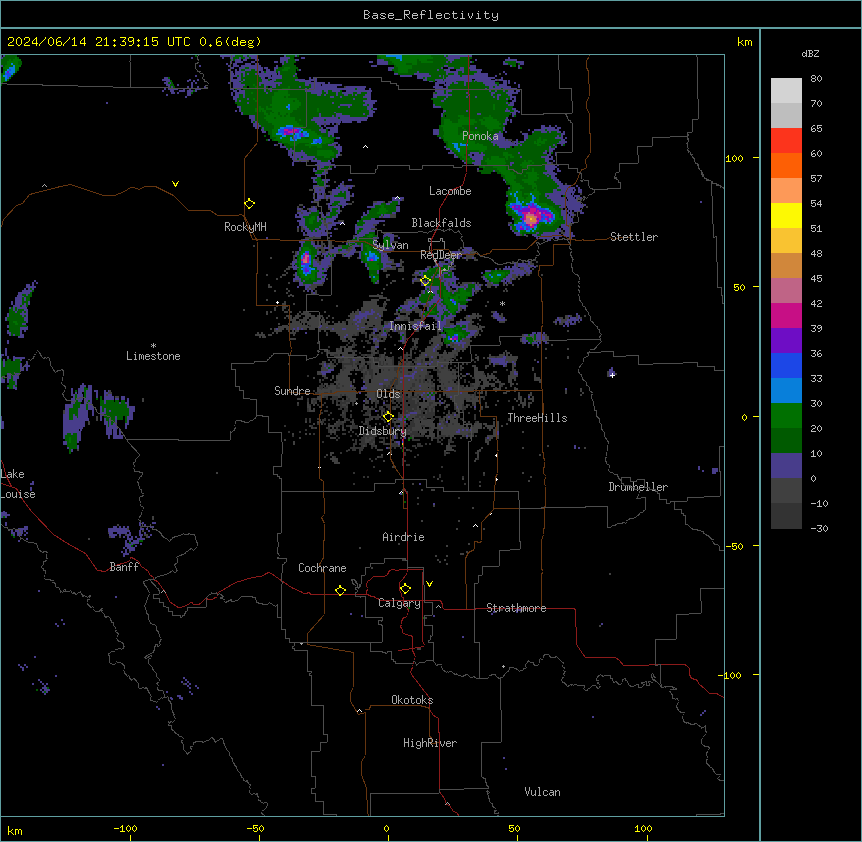Click the Banff label on the map

click(124, 567)
